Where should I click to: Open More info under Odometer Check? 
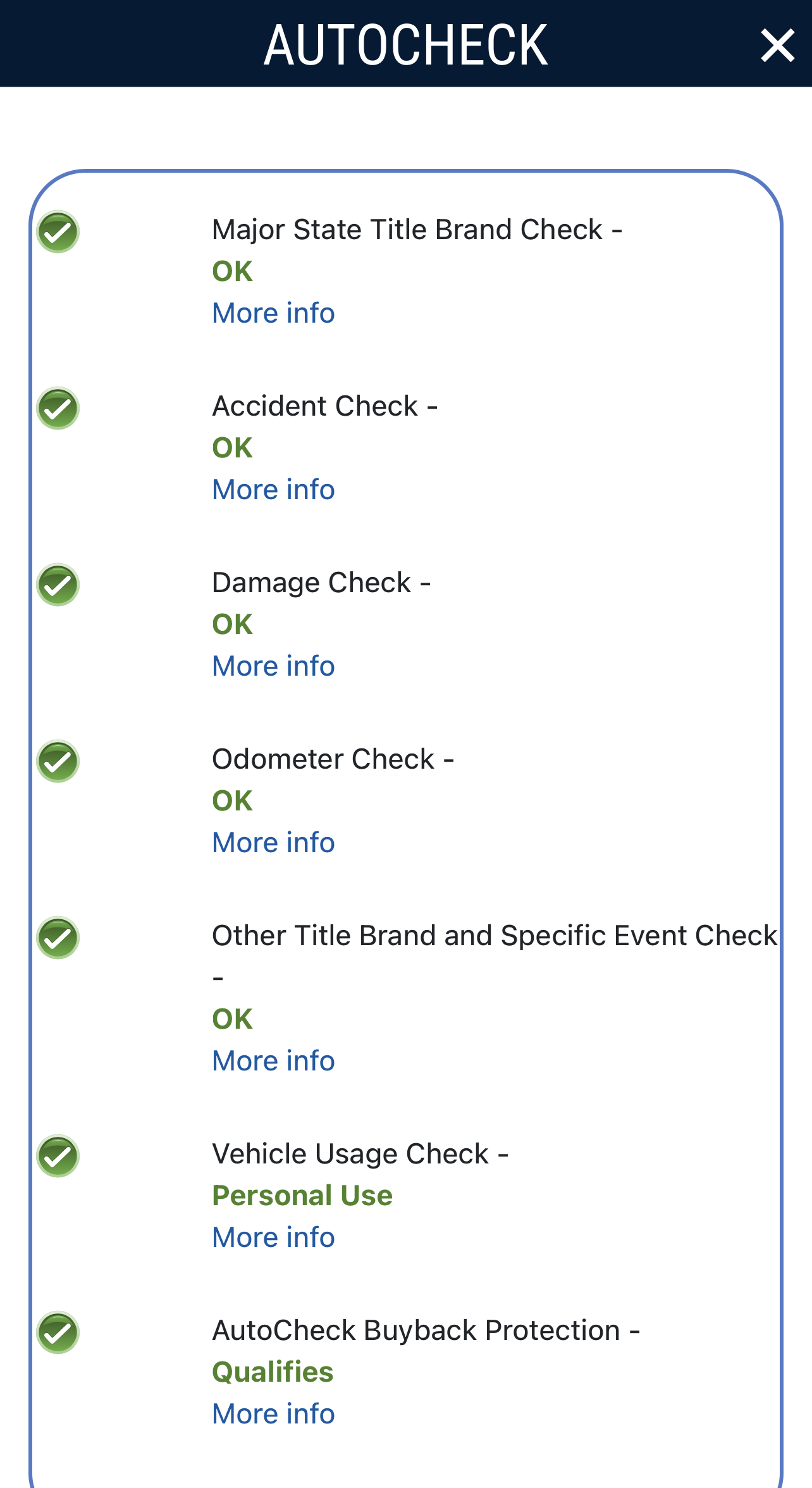pos(273,843)
